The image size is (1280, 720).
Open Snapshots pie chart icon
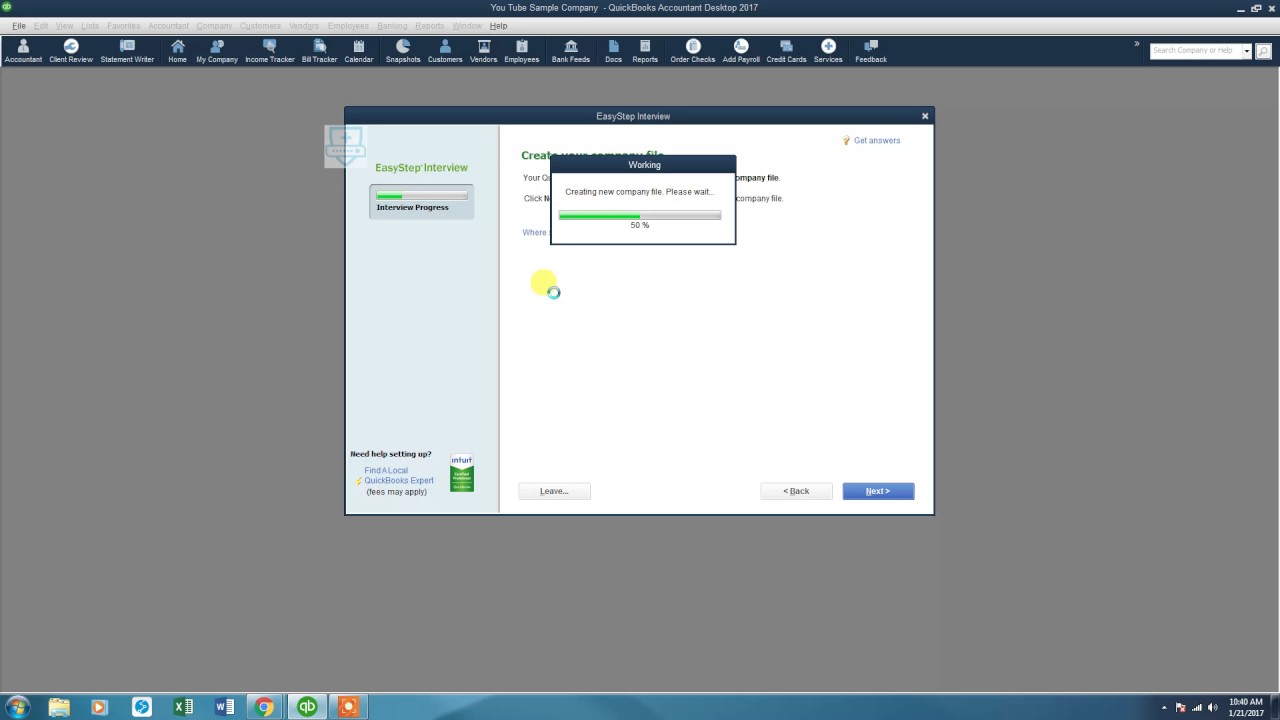click(x=403, y=51)
